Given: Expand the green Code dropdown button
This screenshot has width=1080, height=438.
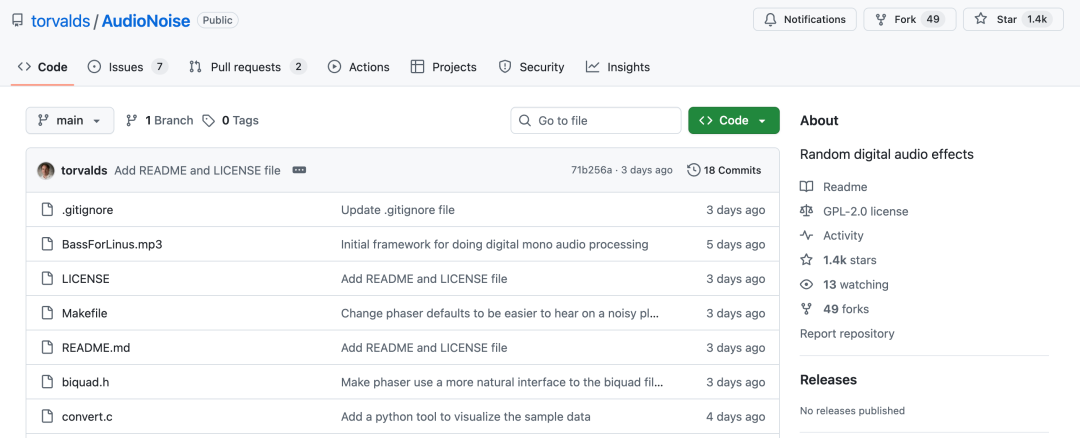Looking at the screenshot, I should coord(733,120).
